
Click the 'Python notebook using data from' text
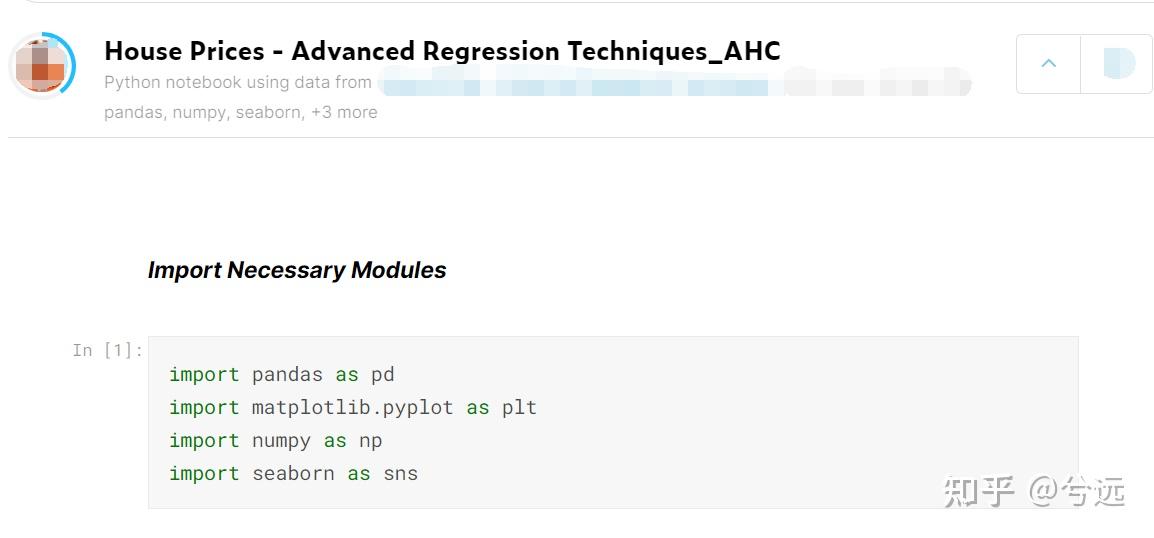238,82
